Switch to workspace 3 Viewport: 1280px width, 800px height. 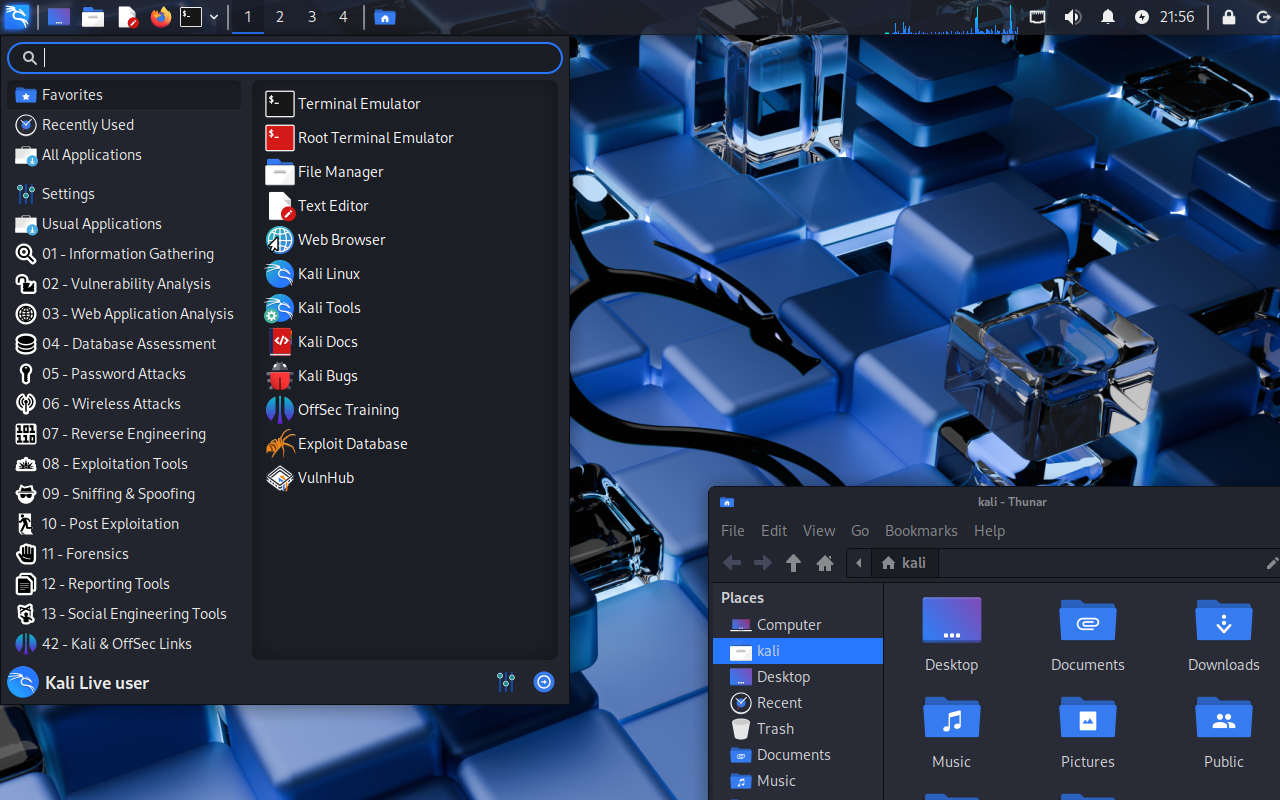click(x=312, y=17)
